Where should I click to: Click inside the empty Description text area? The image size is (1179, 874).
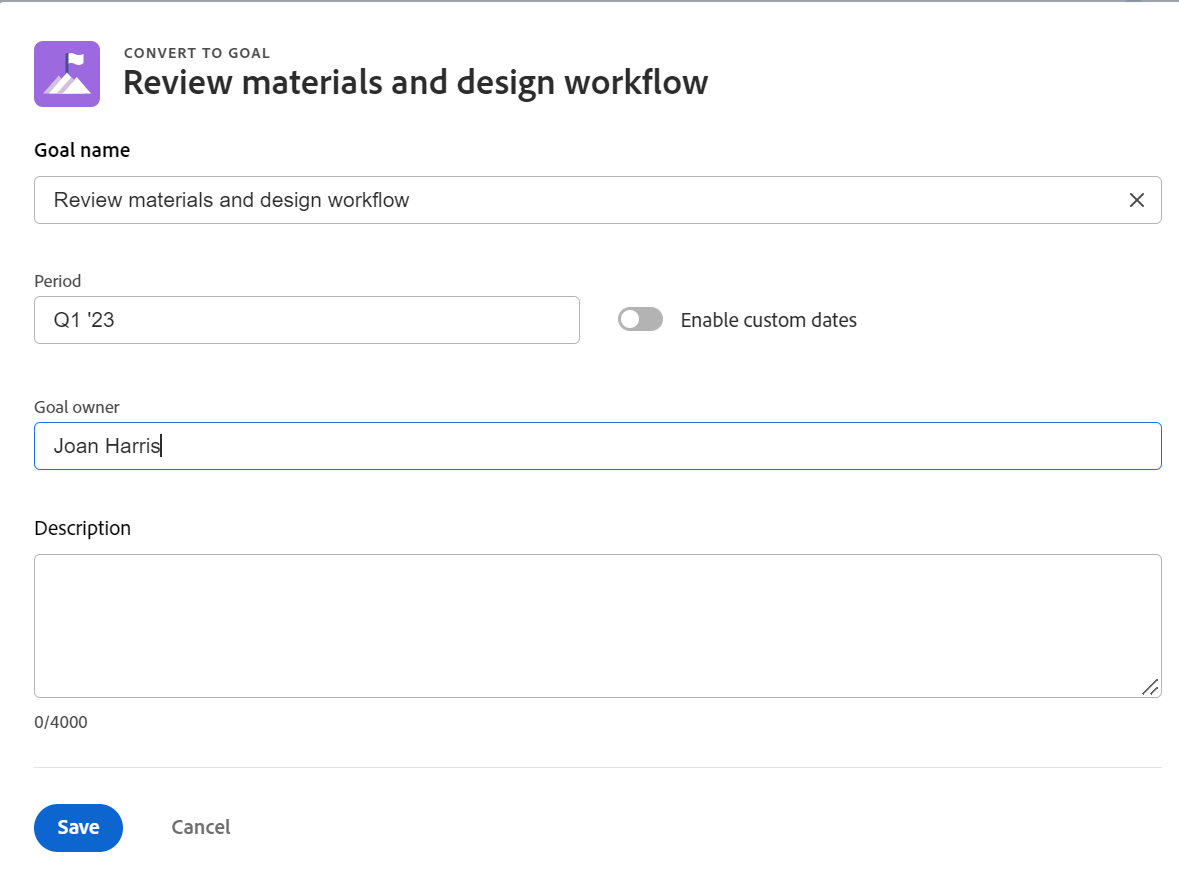(x=597, y=625)
